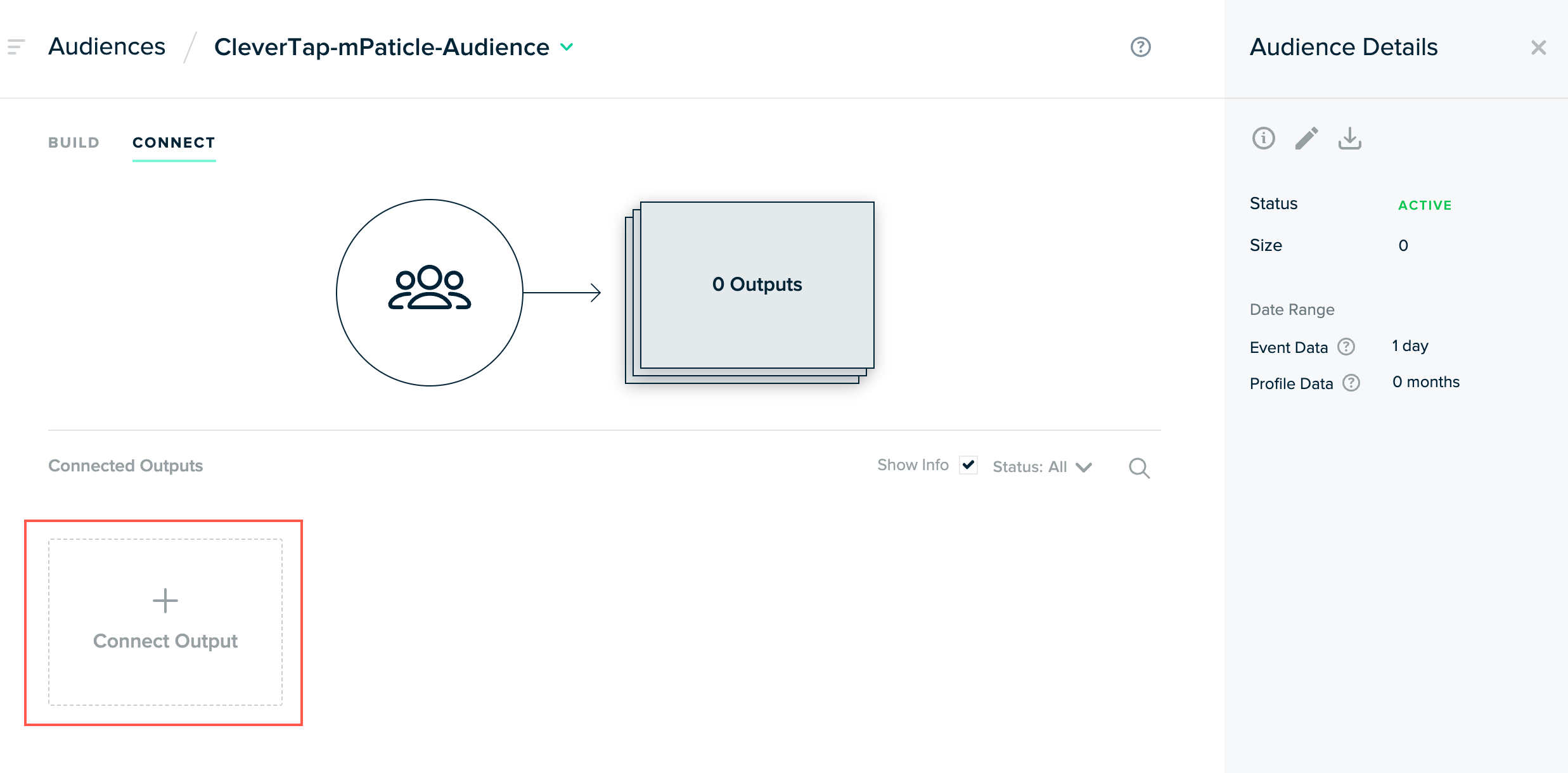Click the download audience icon

[1349, 138]
